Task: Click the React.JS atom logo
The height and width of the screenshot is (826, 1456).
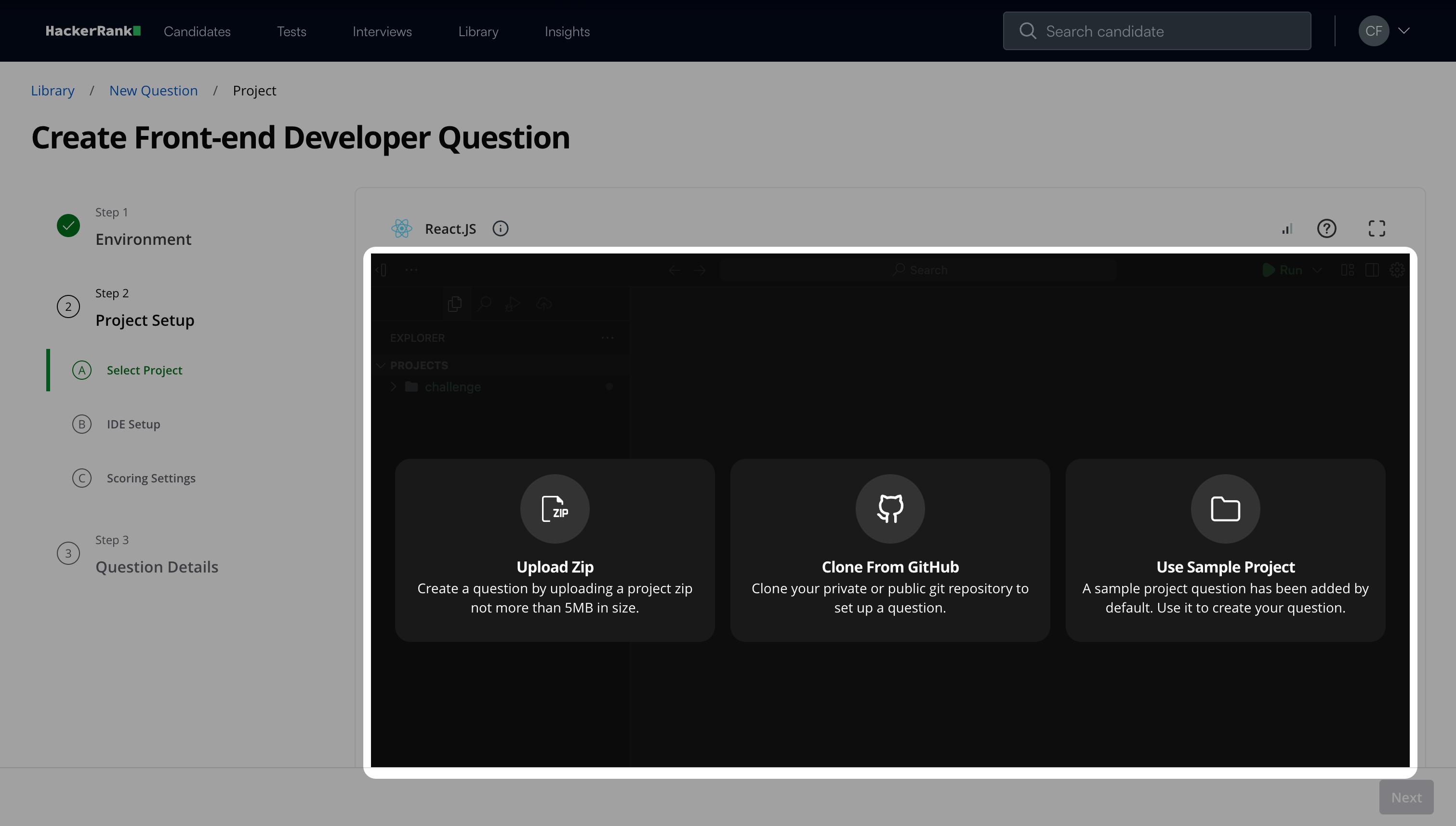Action: [x=401, y=228]
